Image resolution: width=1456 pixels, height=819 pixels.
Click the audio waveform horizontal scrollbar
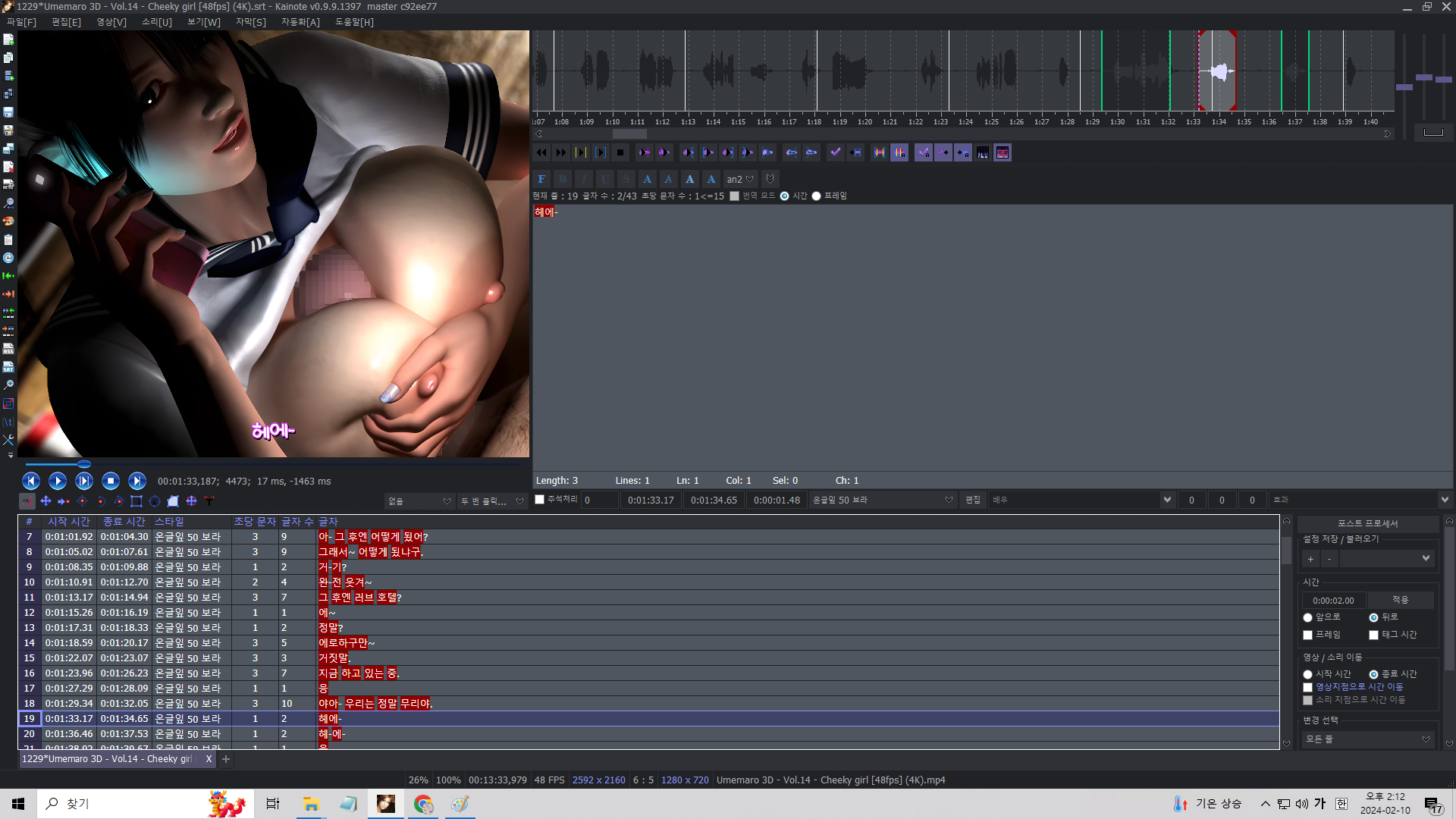pyautogui.click(x=963, y=134)
